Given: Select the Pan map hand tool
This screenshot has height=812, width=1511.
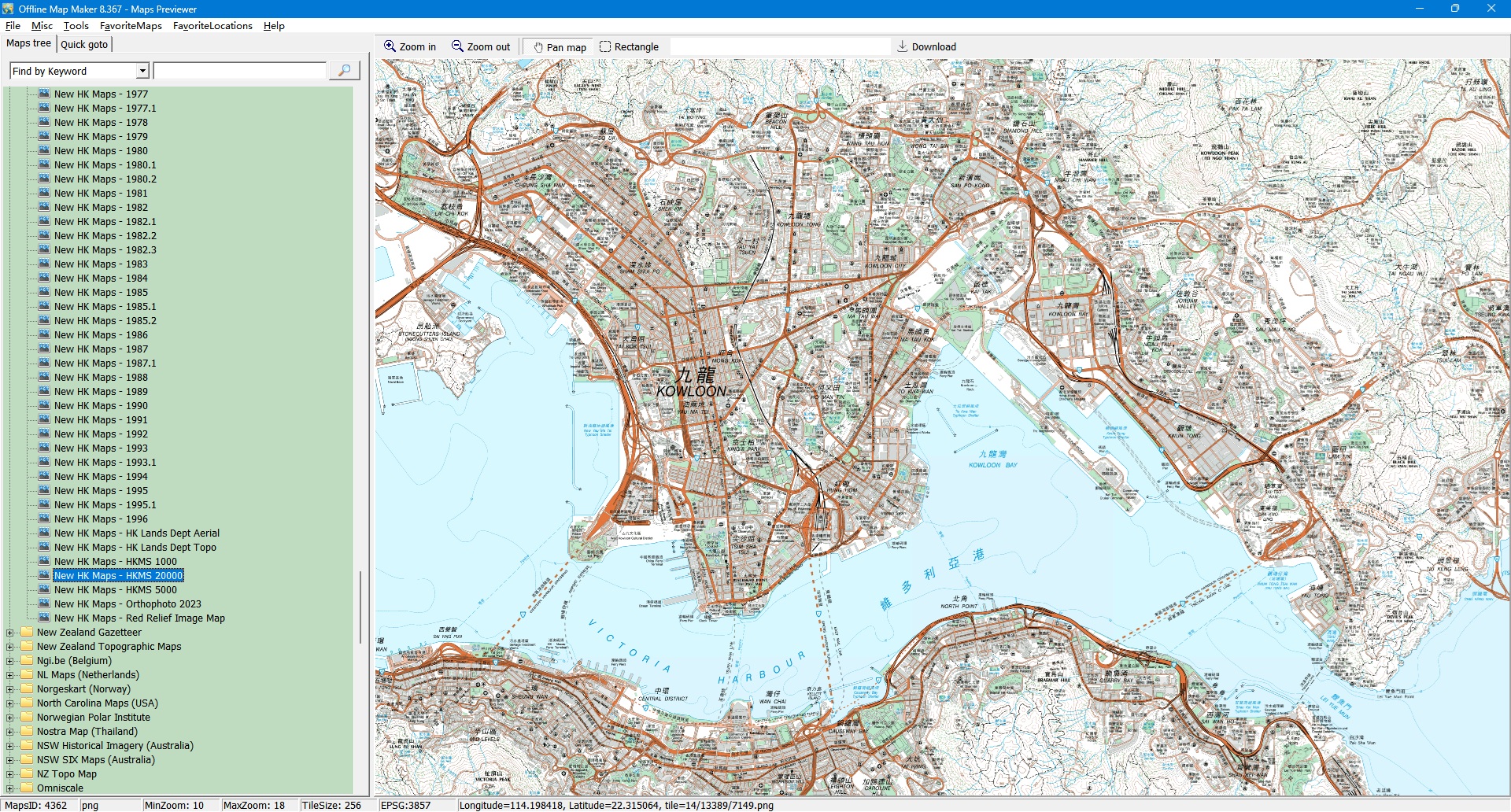Looking at the screenshot, I should point(539,47).
